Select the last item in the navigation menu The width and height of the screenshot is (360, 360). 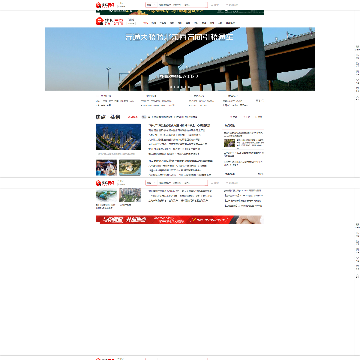coord(230,23)
